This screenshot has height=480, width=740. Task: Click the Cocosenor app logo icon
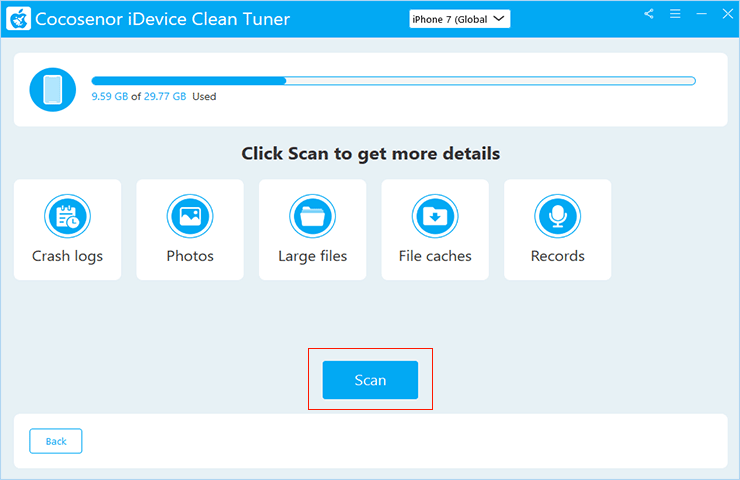(x=18, y=19)
